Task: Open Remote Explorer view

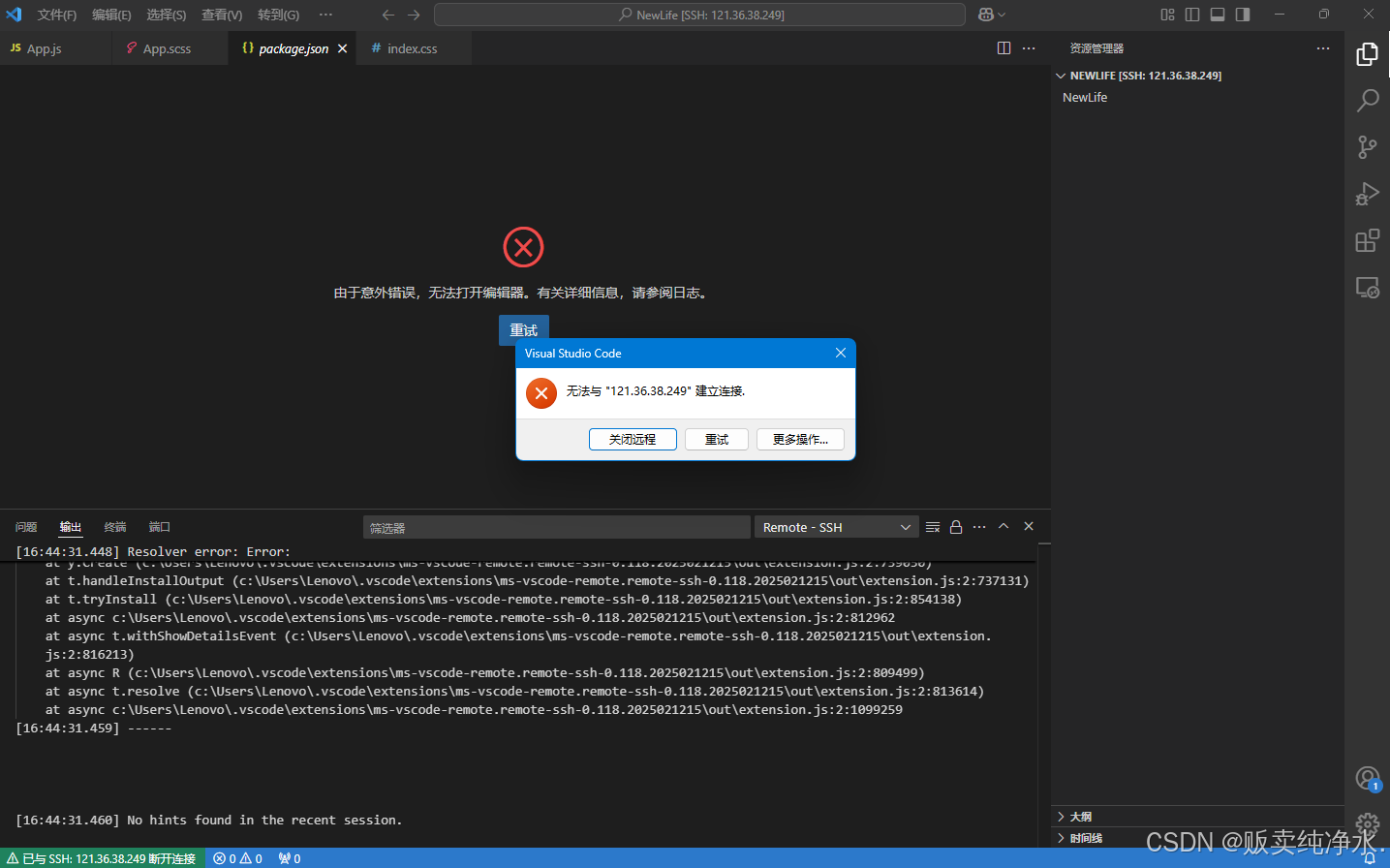Action: (x=1367, y=287)
